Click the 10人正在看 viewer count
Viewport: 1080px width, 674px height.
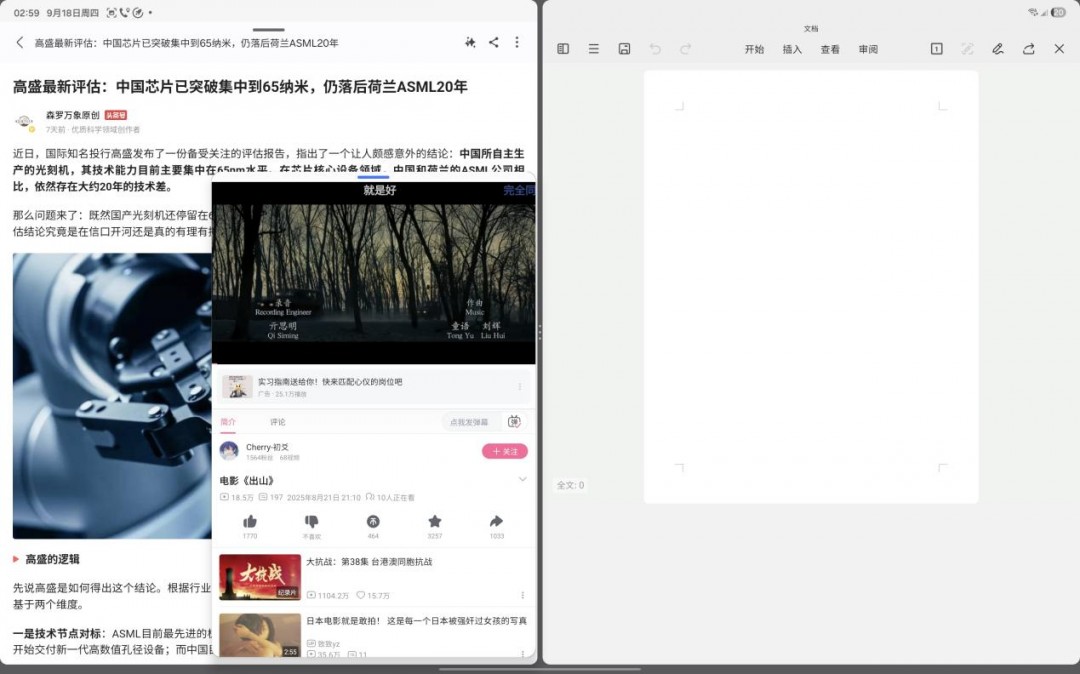(390, 497)
